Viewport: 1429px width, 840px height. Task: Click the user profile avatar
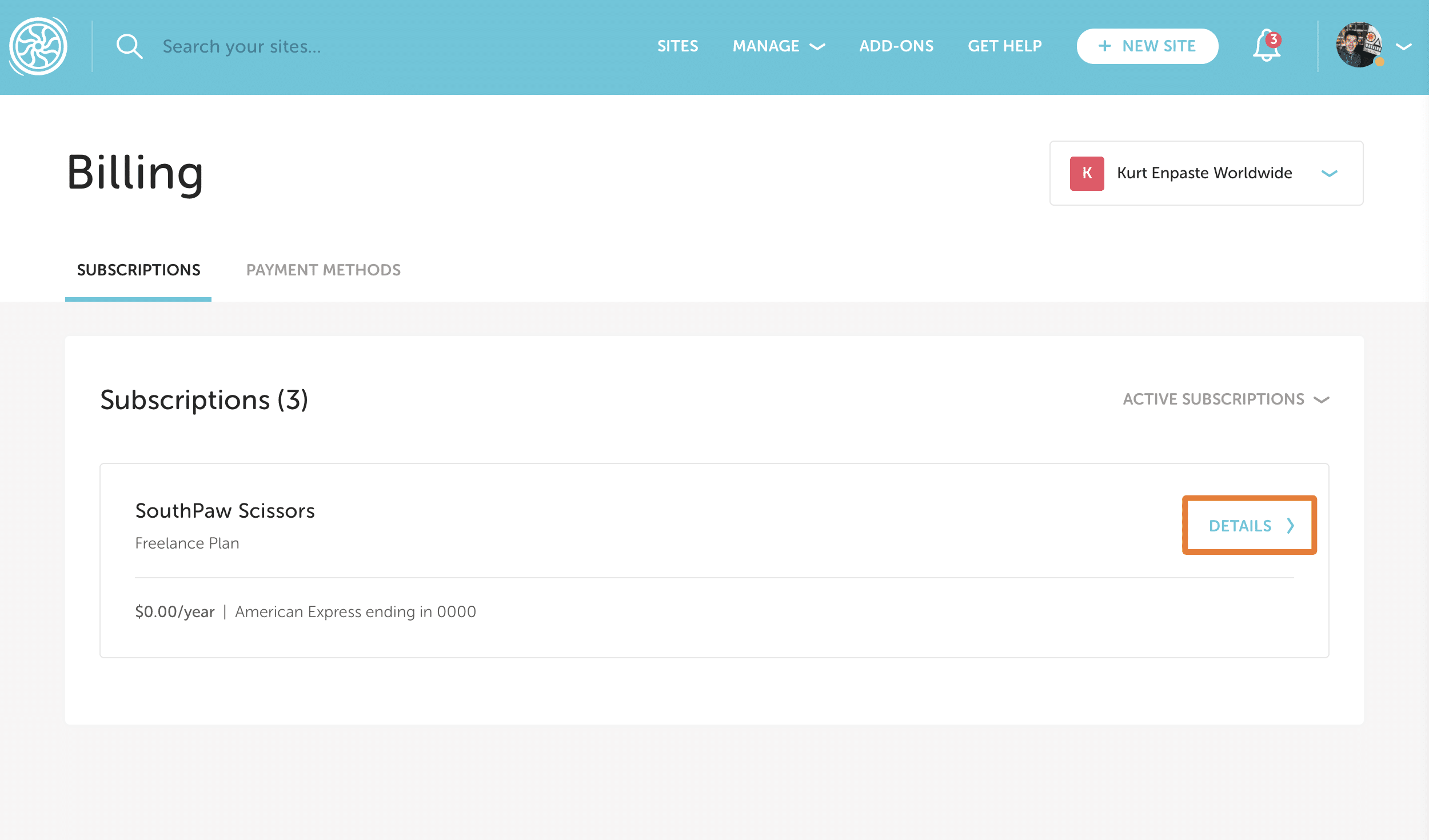1359,45
